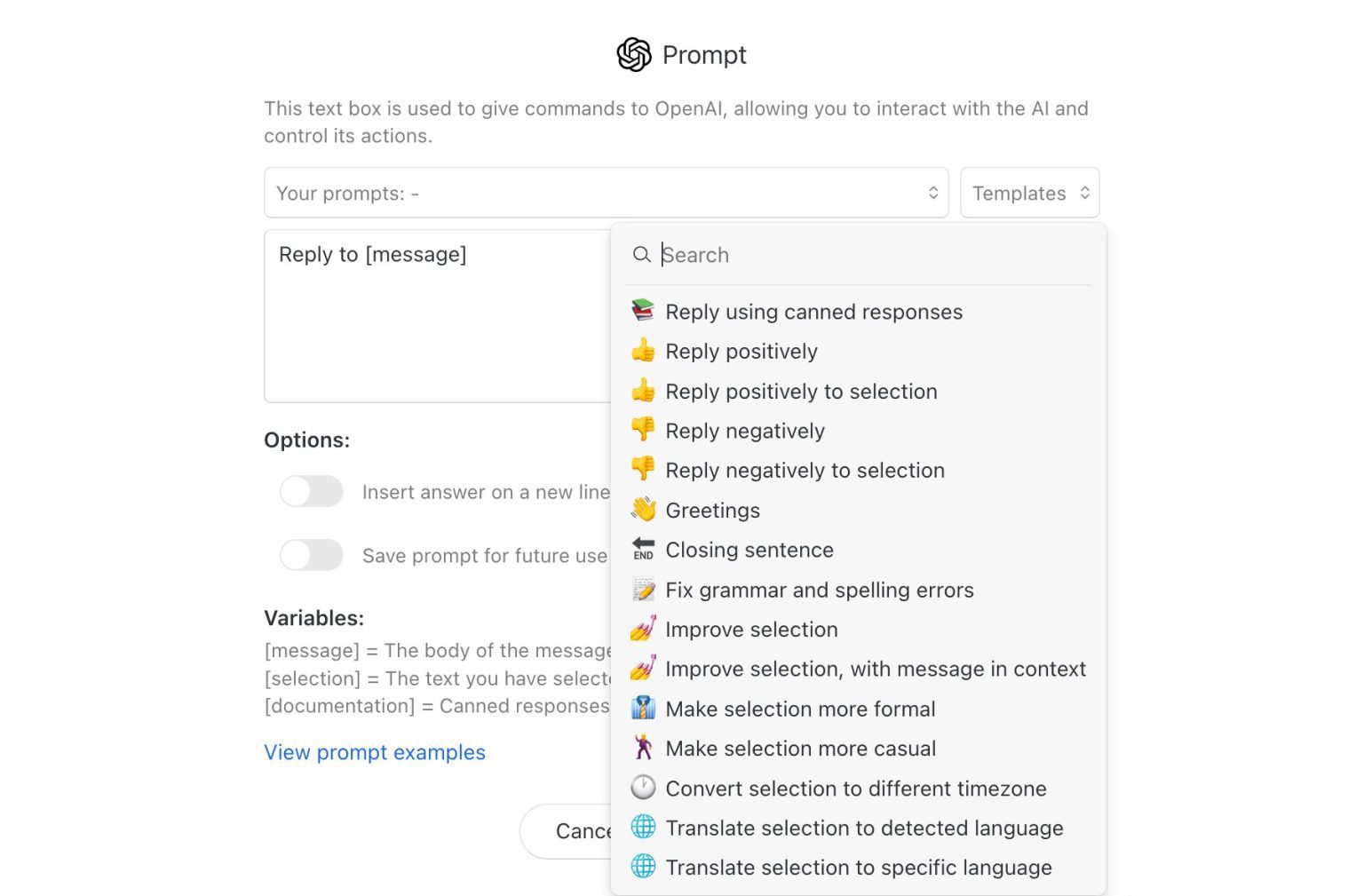Screen dimensions: 1364x896
Task: Click the thumbs down icon beside Reply negatively
Action: (644, 430)
